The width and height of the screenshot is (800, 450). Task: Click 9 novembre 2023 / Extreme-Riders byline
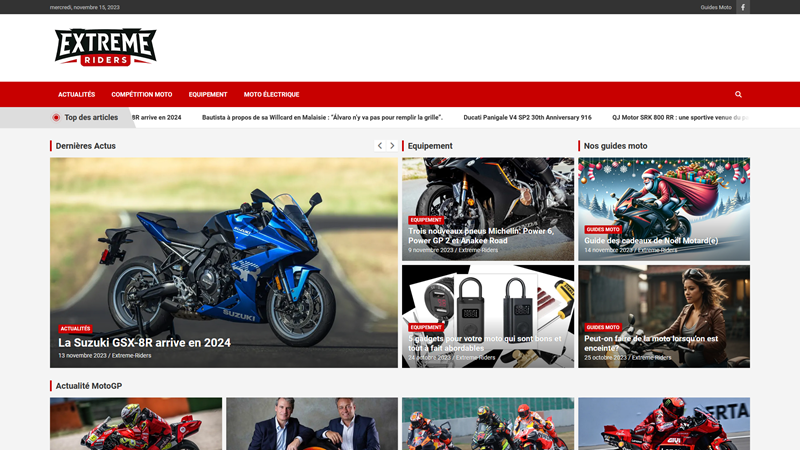(453, 250)
